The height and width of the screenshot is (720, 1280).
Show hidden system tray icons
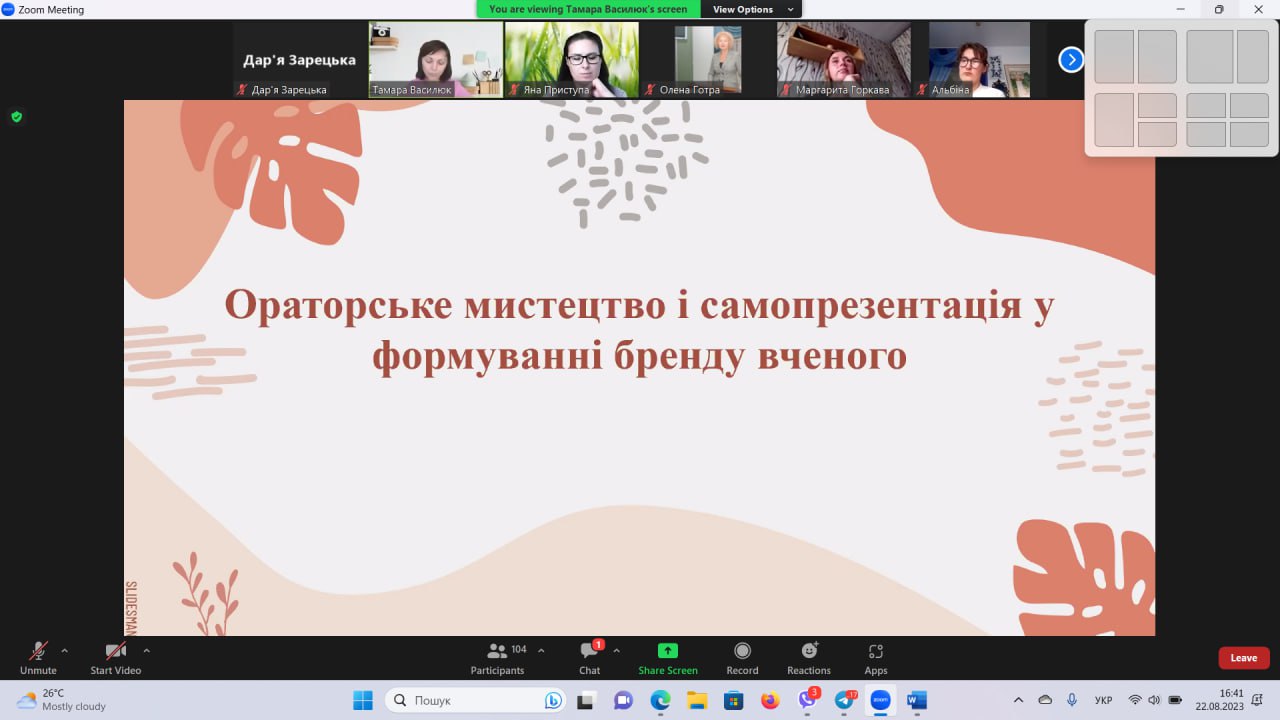click(x=1019, y=700)
